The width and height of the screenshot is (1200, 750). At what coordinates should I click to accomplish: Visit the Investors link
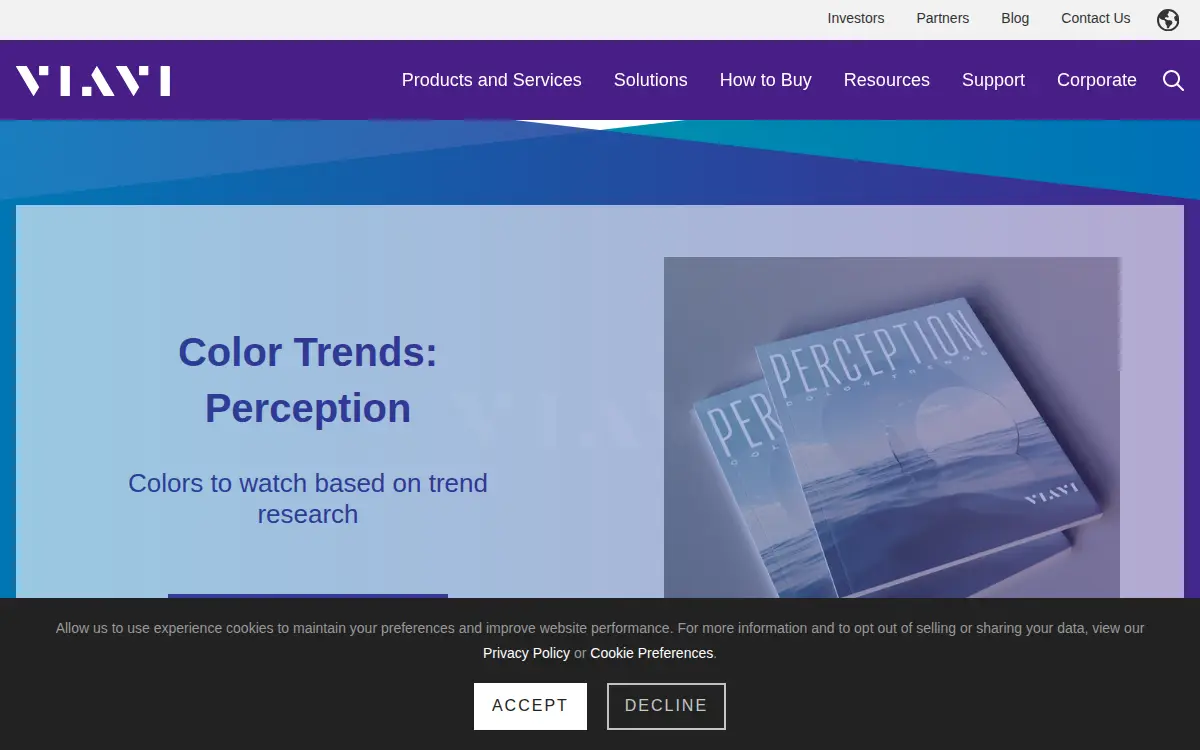click(x=856, y=18)
